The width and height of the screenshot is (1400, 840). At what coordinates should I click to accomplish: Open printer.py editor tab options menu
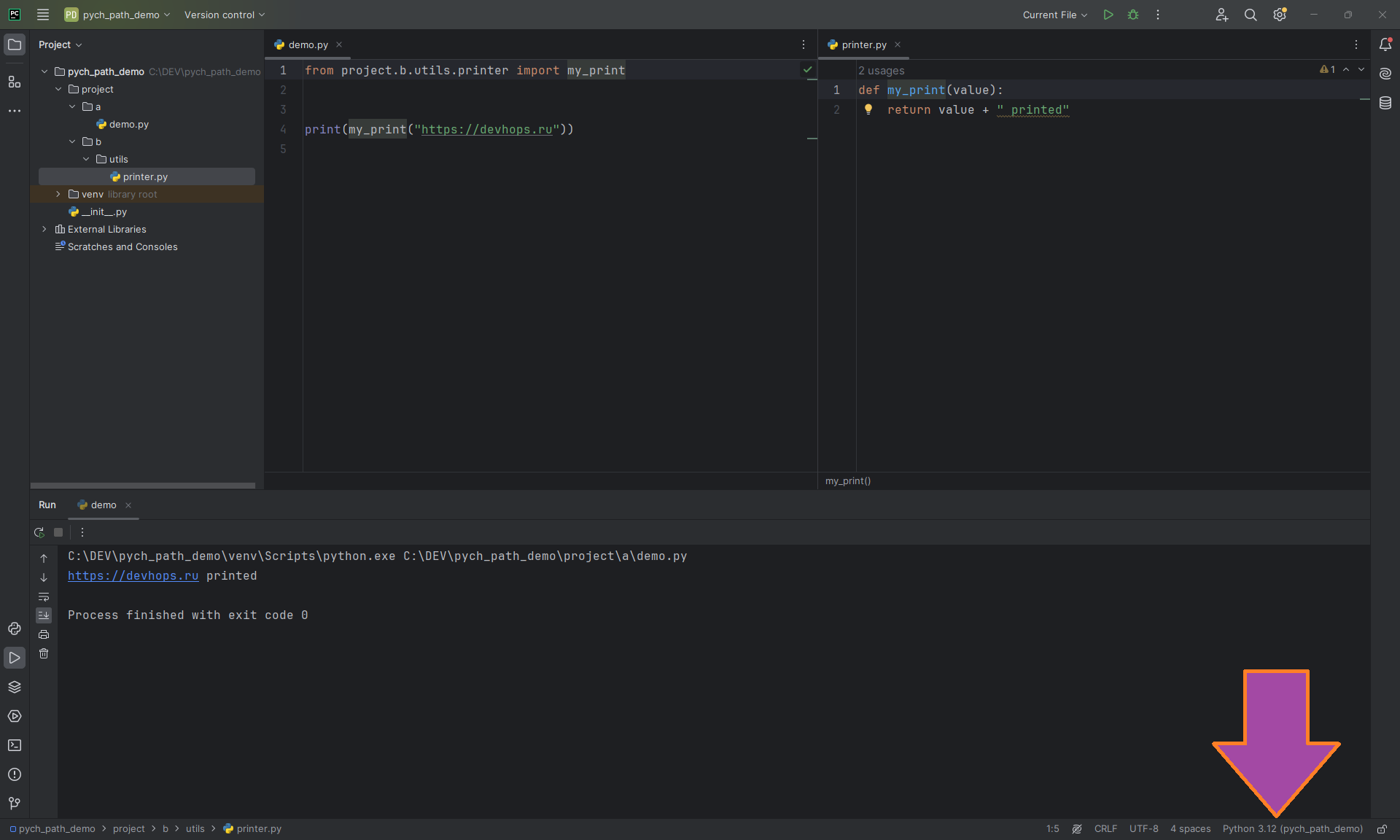pos(1356,44)
